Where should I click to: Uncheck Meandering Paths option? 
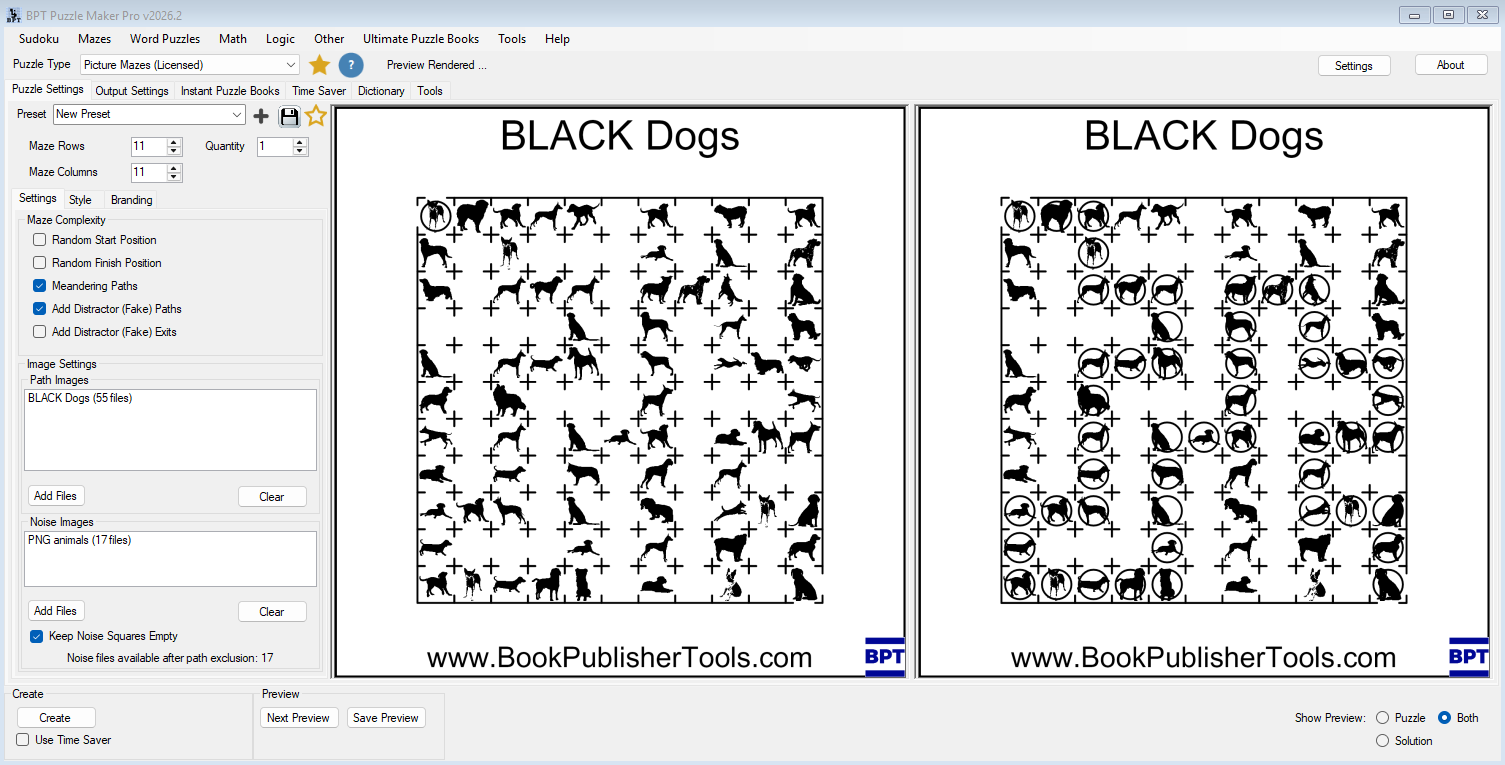click(x=40, y=286)
